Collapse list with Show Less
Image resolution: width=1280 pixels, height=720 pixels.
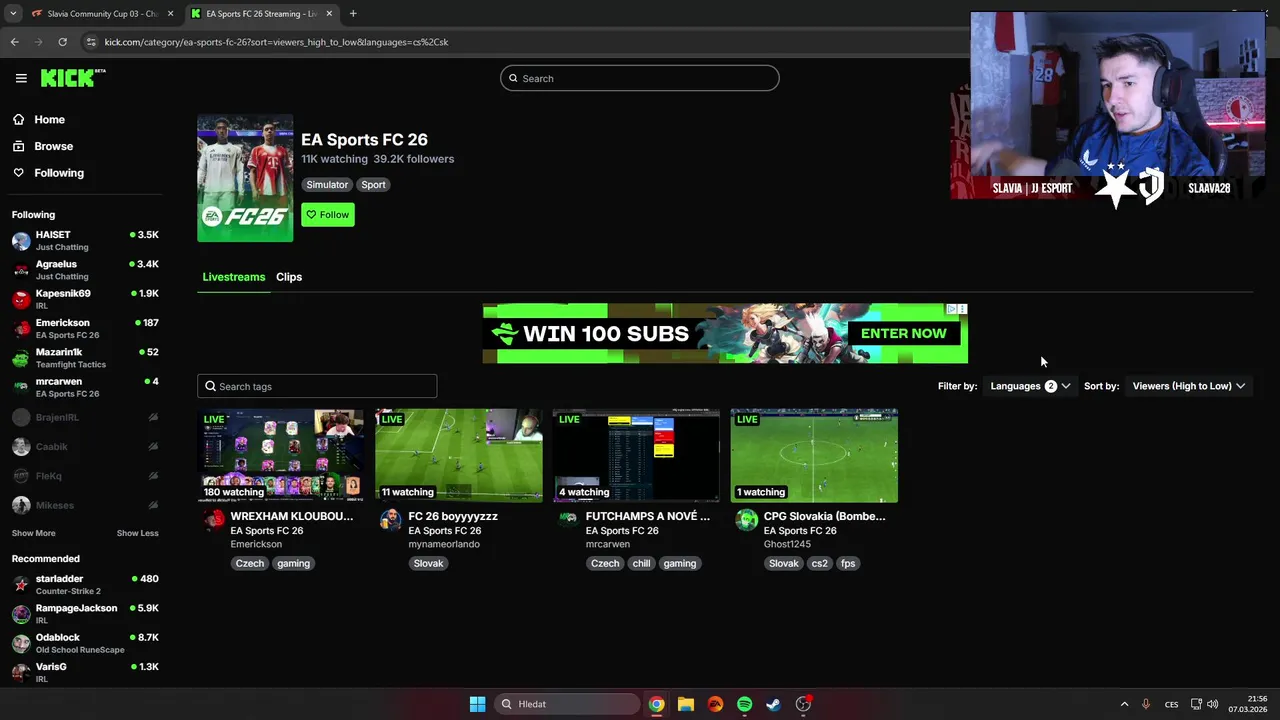[137, 533]
